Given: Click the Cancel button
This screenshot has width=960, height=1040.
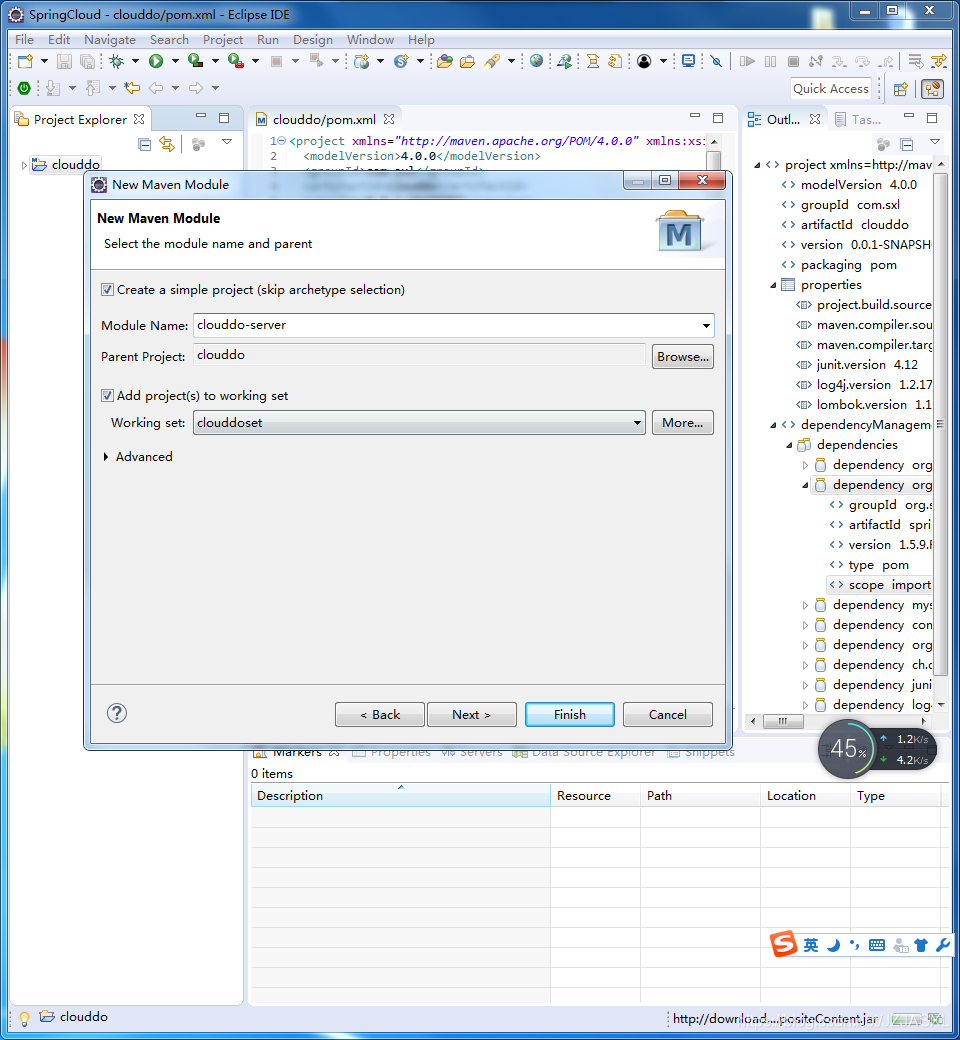Looking at the screenshot, I should (x=668, y=714).
